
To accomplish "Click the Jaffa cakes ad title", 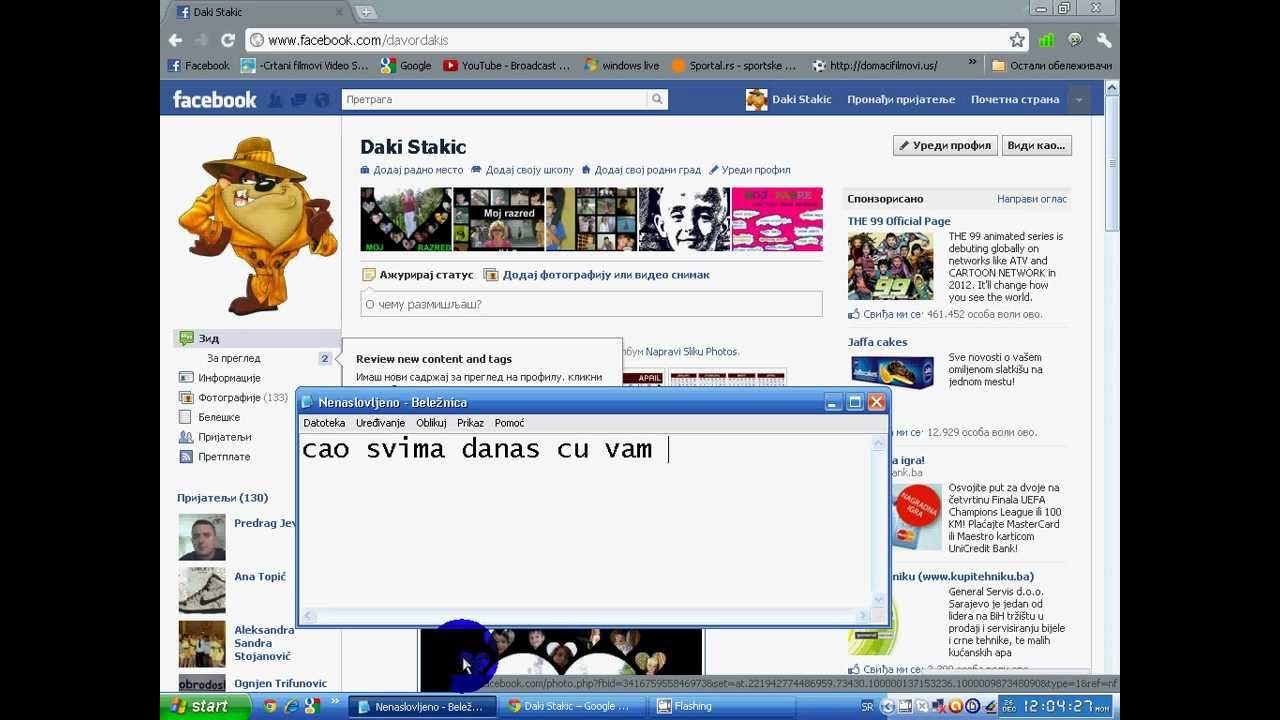I will 877,342.
